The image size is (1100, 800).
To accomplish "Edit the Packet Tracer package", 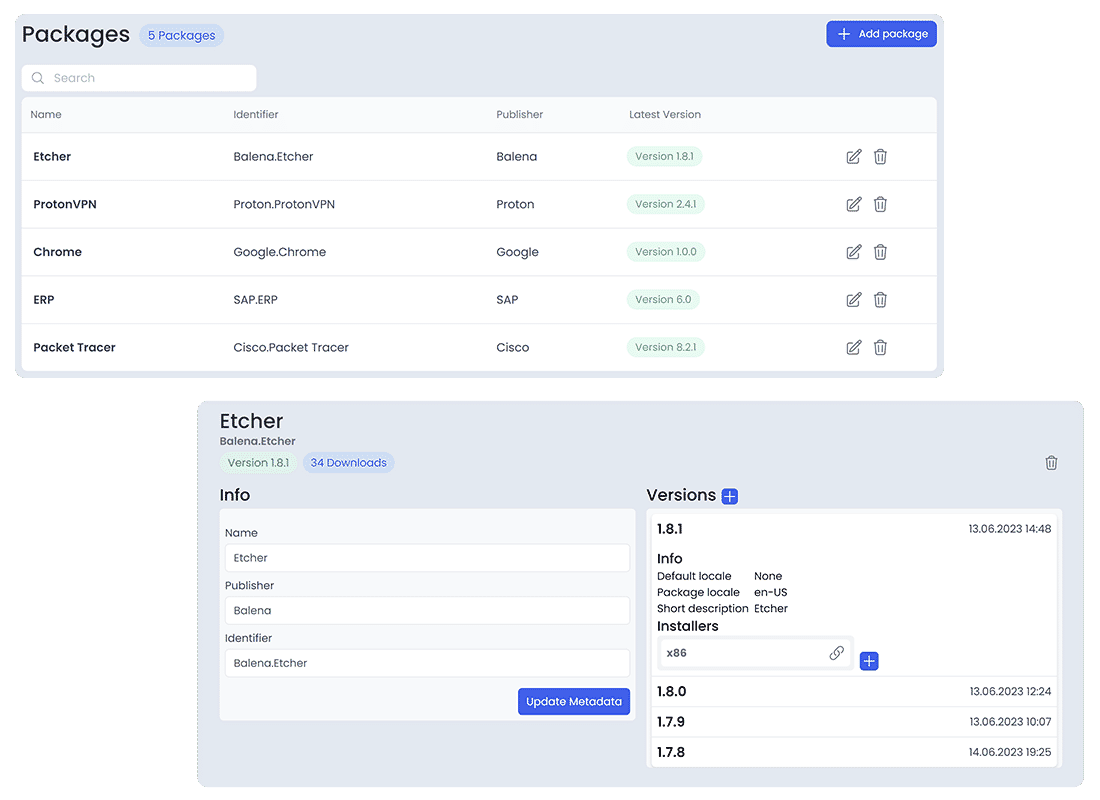I will pyautogui.click(x=853, y=348).
